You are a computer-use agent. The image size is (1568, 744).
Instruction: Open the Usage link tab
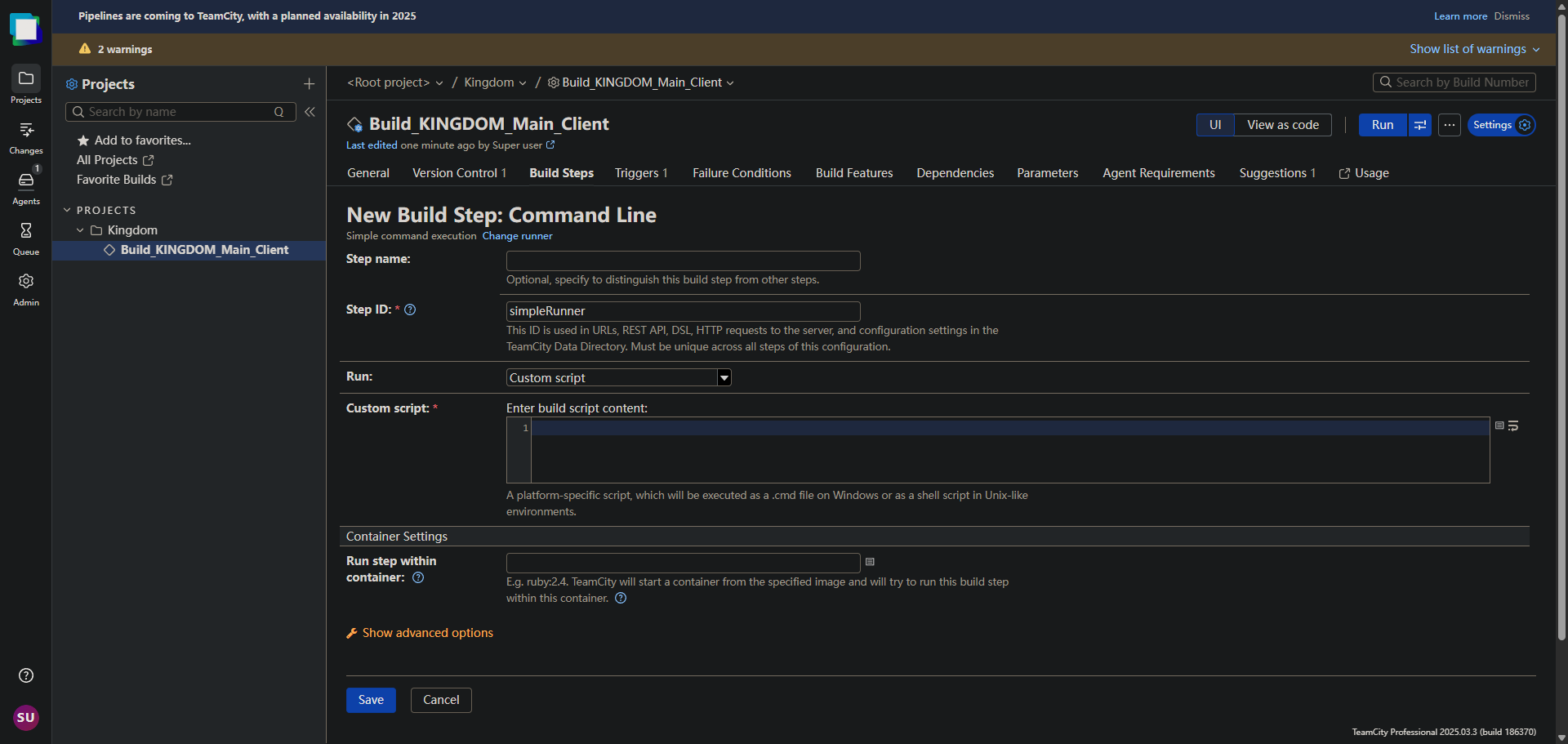click(1364, 173)
